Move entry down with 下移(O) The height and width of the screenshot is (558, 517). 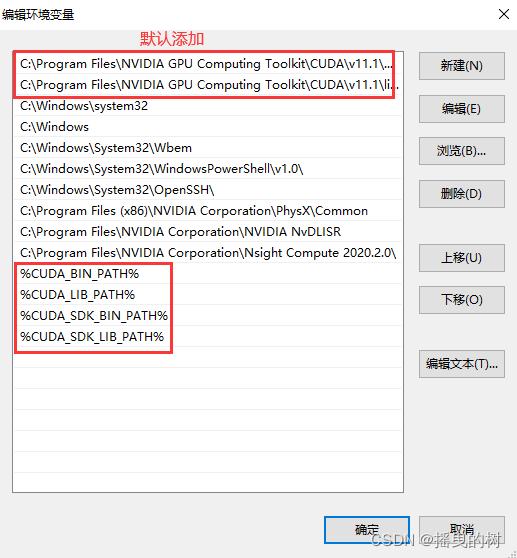pos(461,300)
